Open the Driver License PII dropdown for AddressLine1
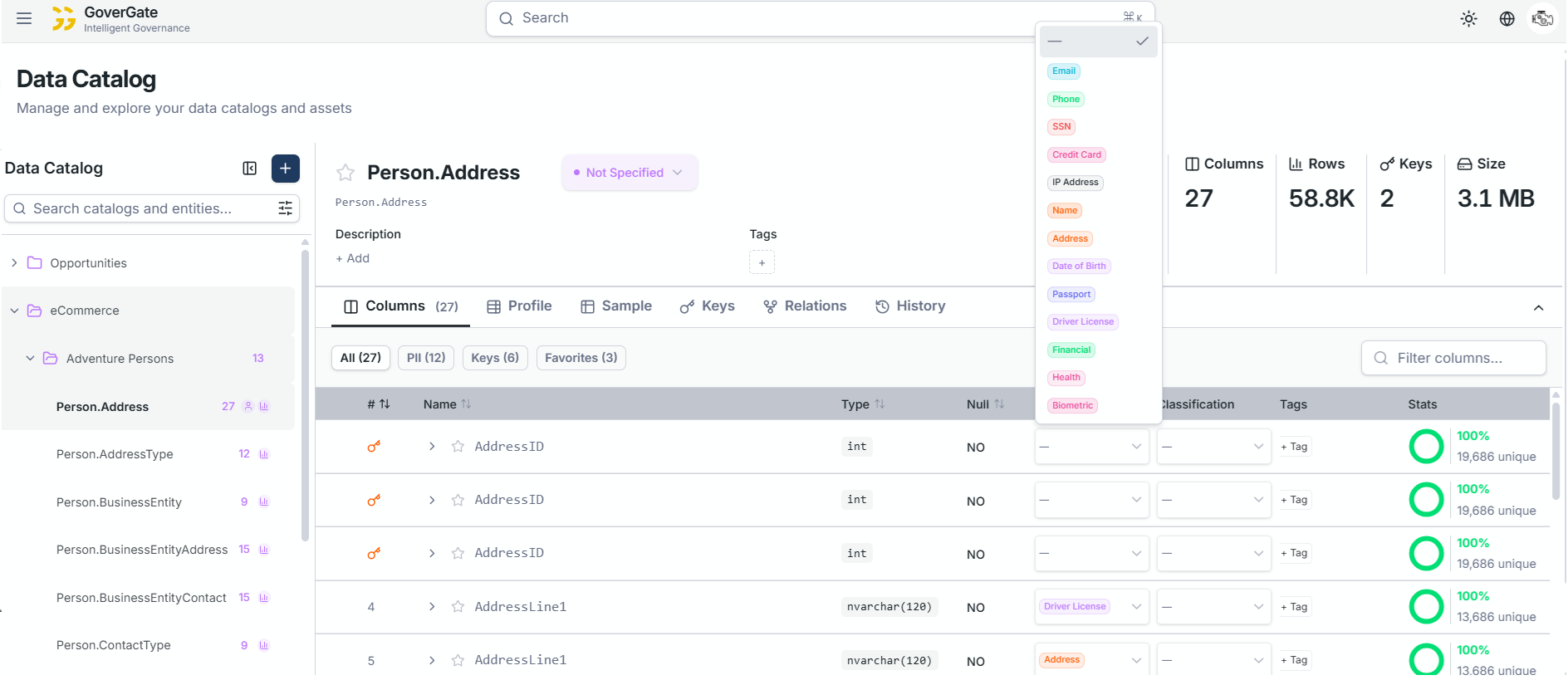1568x680 pixels. pyautogui.click(x=1091, y=607)
